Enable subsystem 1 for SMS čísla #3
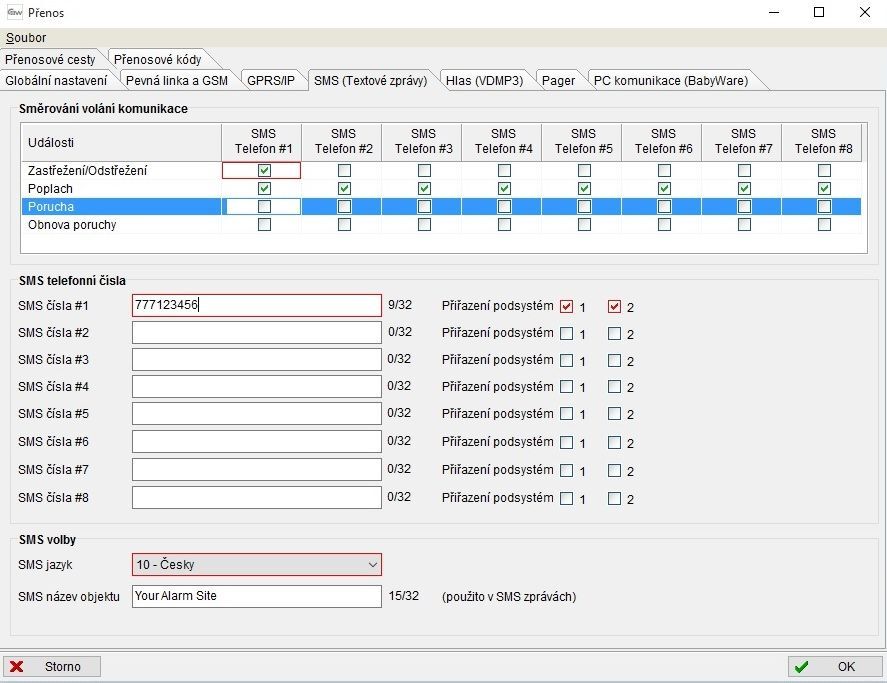Image resolution: width=887 pixels, height=683 pixels. pos(567,361)
